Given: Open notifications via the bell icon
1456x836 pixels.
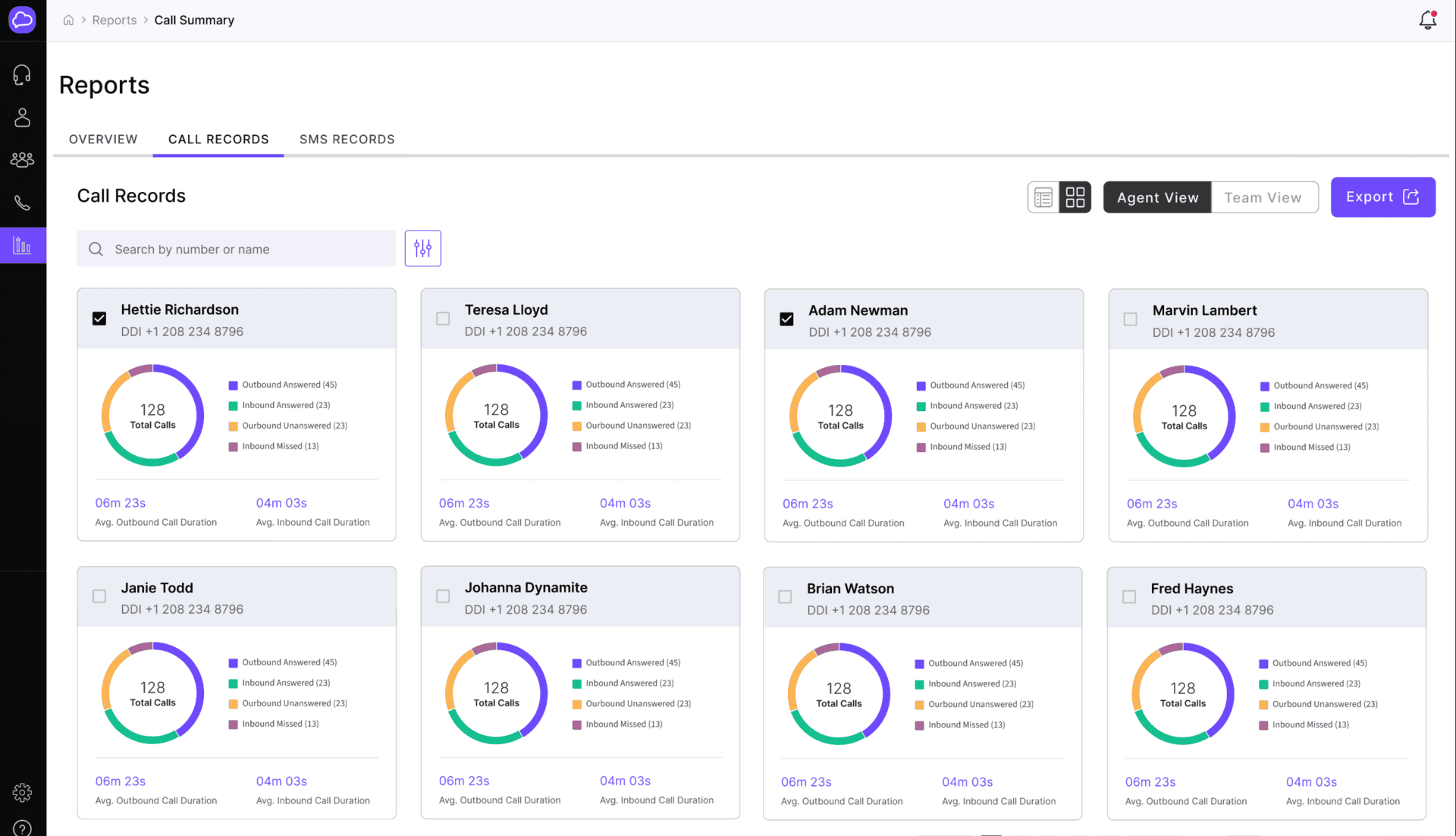Looking at the screenshot, I should pyautogui.click(x=1426, y=20).
